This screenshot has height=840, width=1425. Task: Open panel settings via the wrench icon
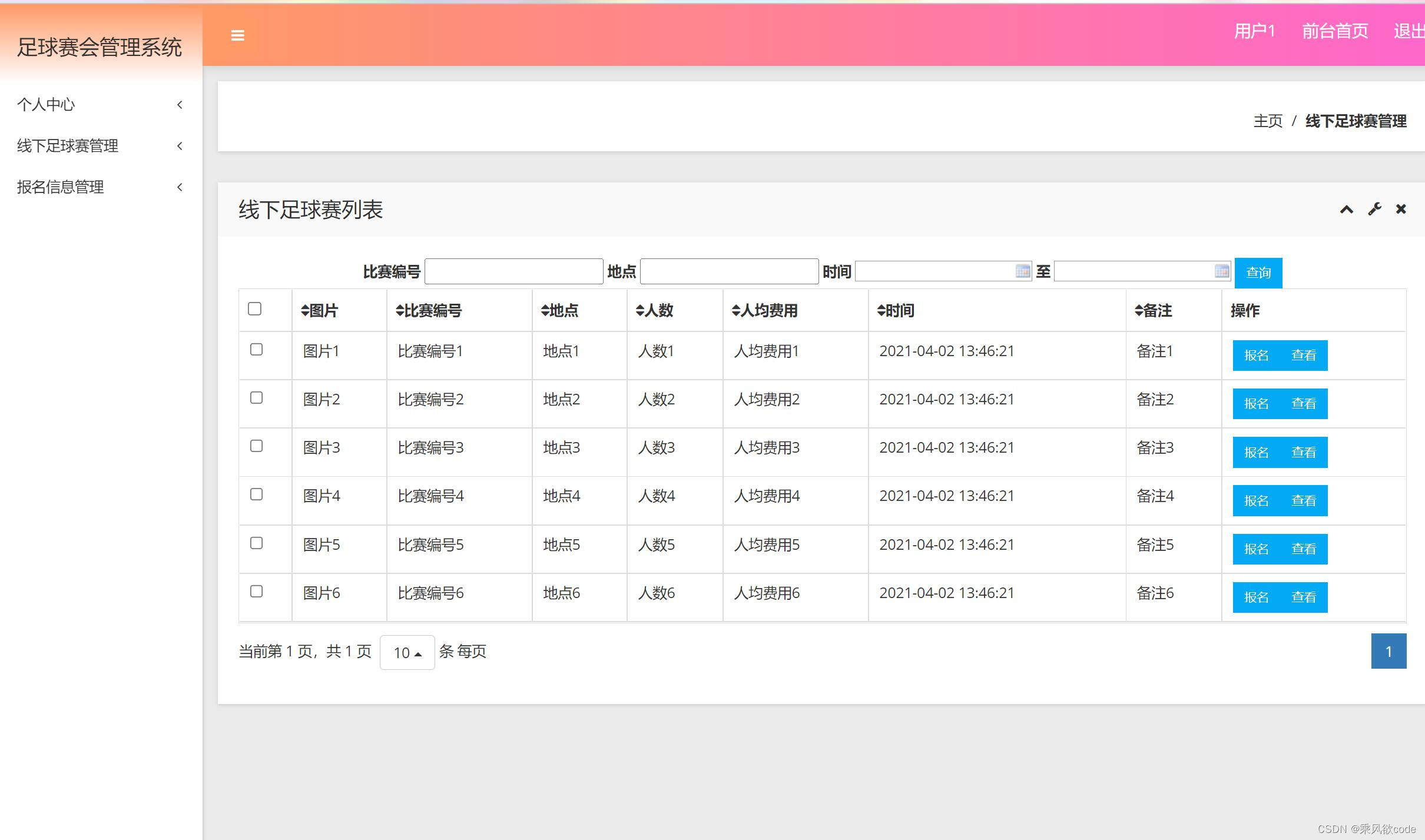point(1374,210)
